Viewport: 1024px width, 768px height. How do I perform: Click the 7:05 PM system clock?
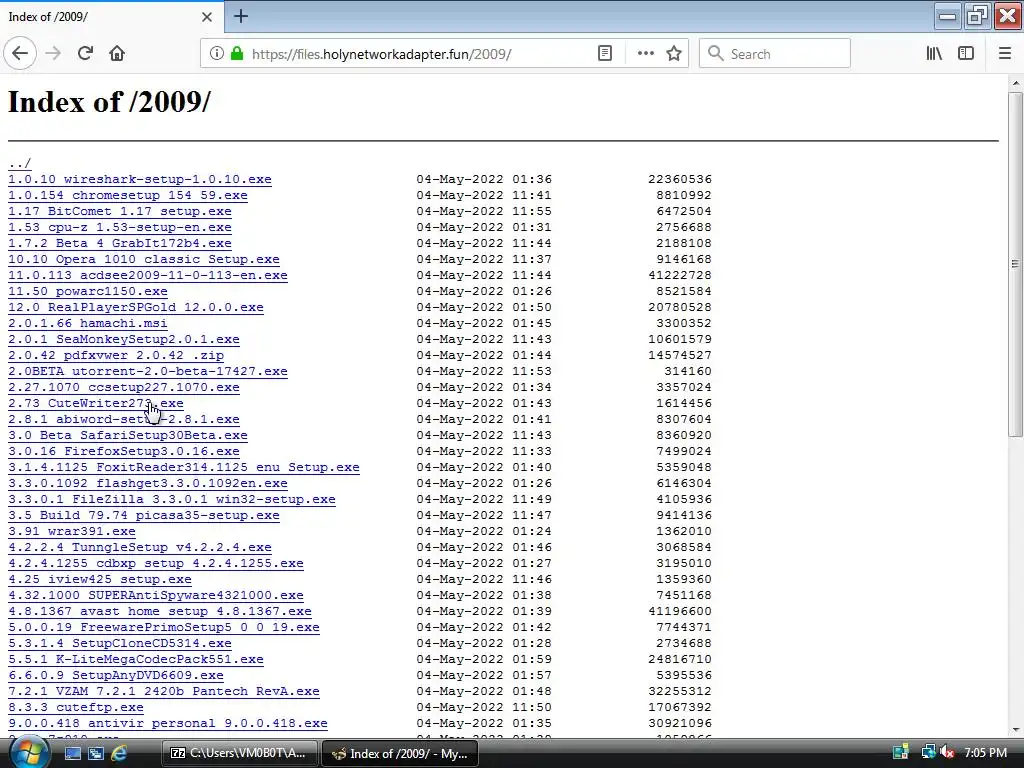point(985,753)
